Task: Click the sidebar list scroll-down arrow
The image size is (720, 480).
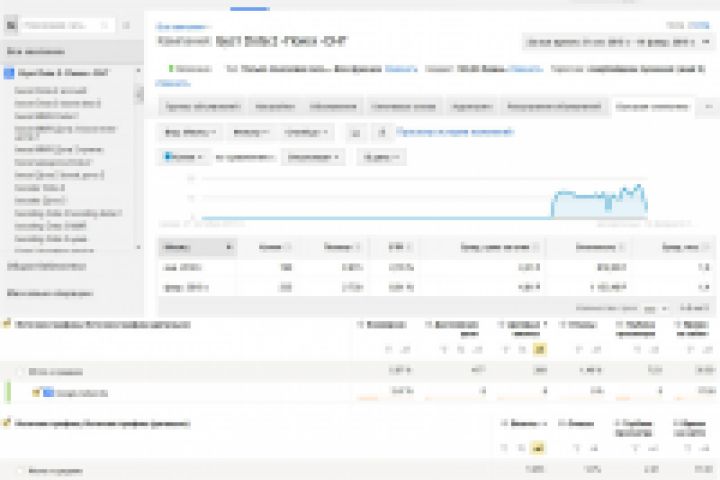Action: (139, 247)
